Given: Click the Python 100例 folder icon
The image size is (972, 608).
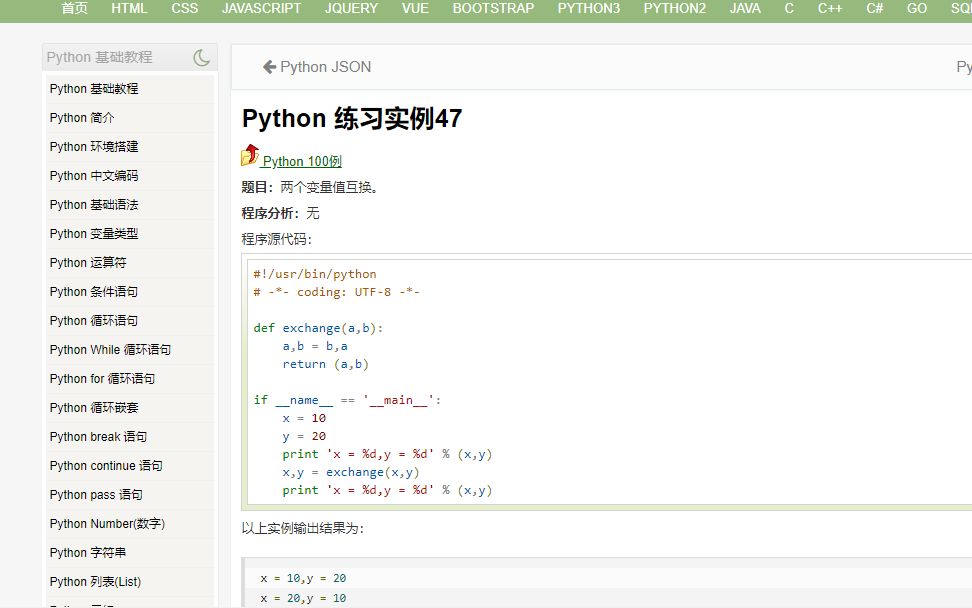Looking at the screenshot, I should [x=250, y=156].
